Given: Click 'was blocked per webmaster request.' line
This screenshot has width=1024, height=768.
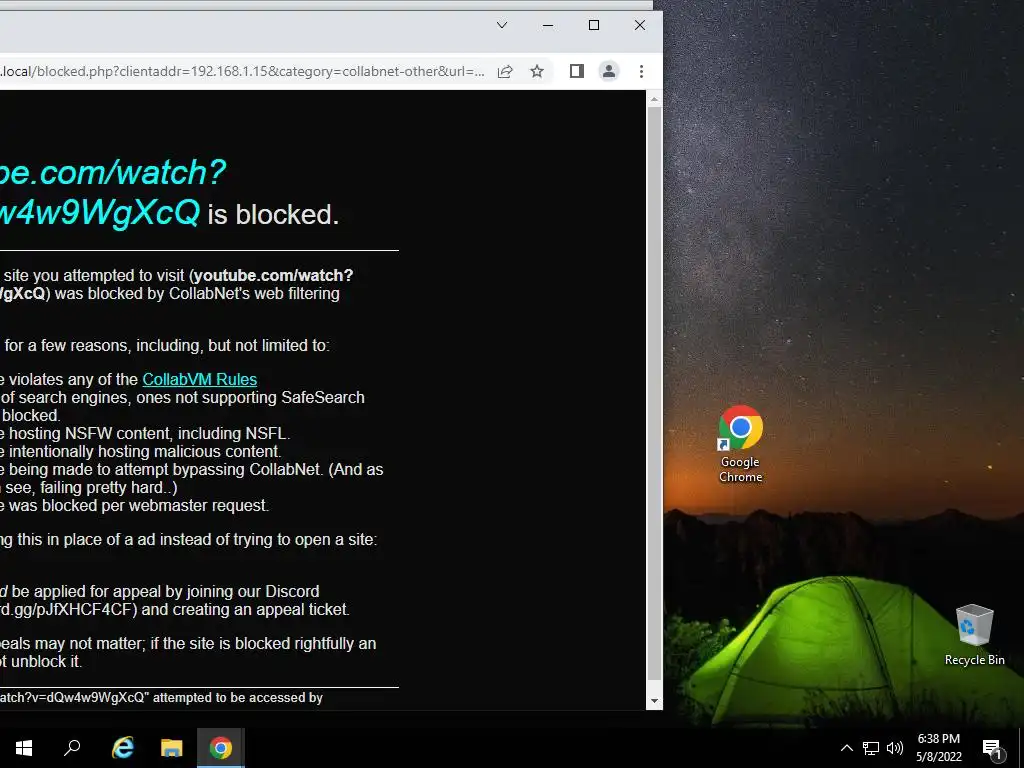Looking at the screenshot, I should point(138,505).
